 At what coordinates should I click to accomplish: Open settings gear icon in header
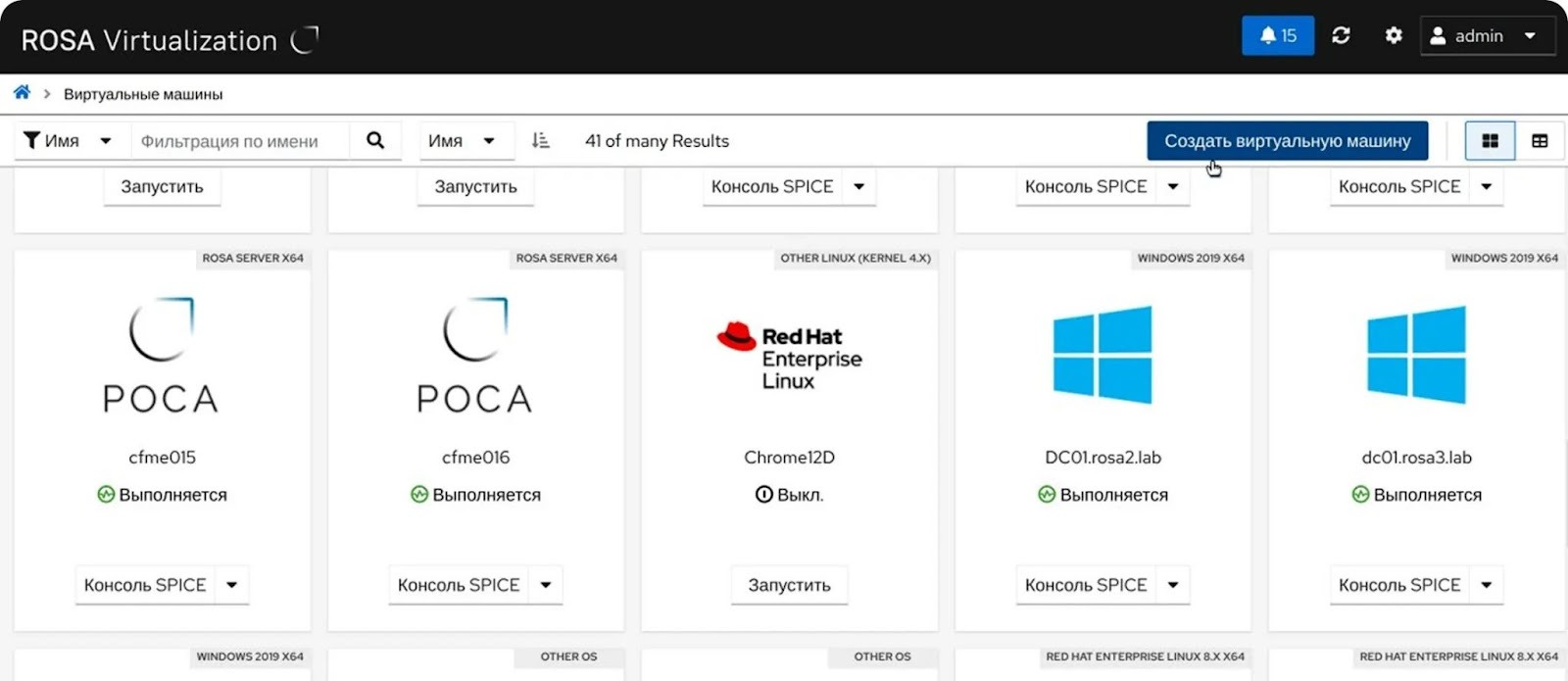[x=1393, y=36]
